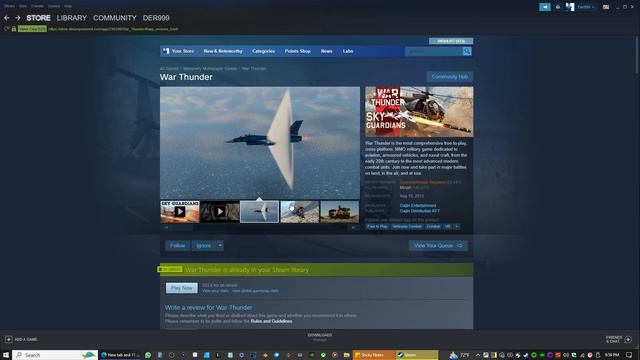
Task: Open the DER999 profile tab
Action: pyautogui.click(x=156, y=18)
